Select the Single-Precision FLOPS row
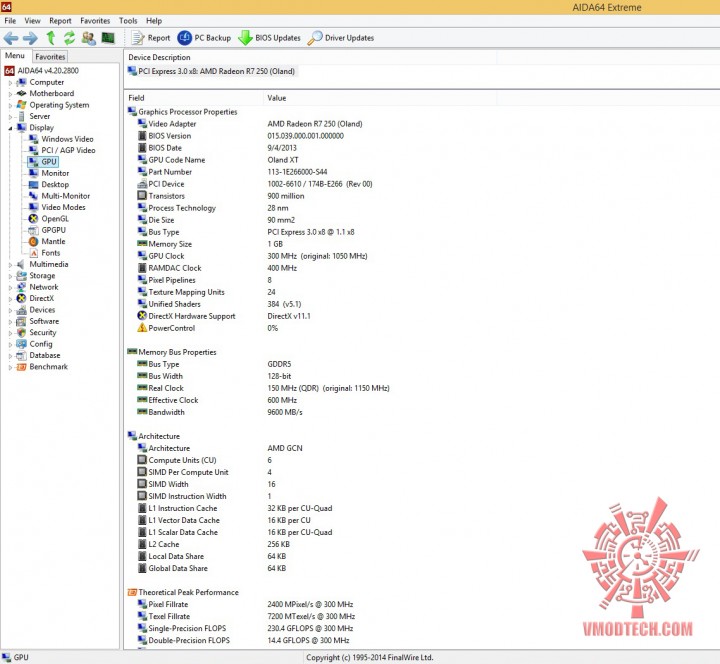720x664 pixels. tap(246, 628)
